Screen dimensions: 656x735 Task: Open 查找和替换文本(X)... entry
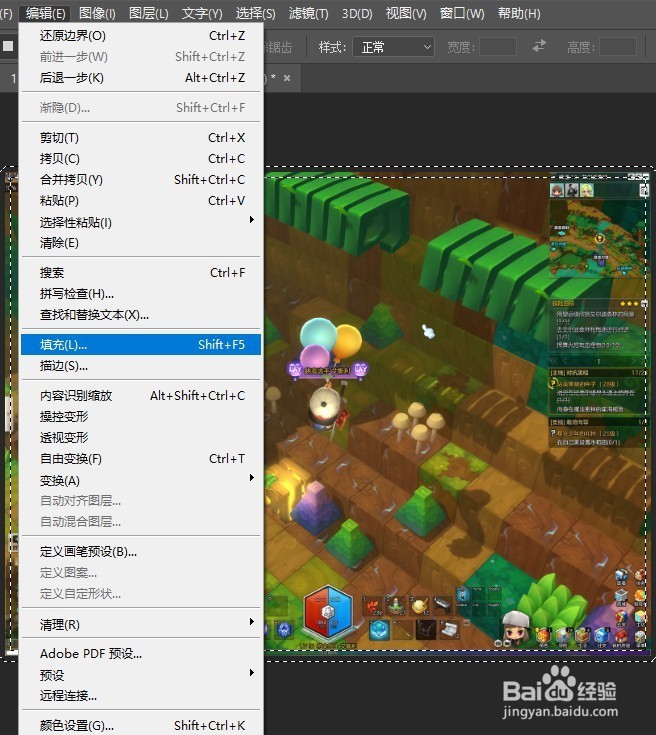(x=141, y=315)
